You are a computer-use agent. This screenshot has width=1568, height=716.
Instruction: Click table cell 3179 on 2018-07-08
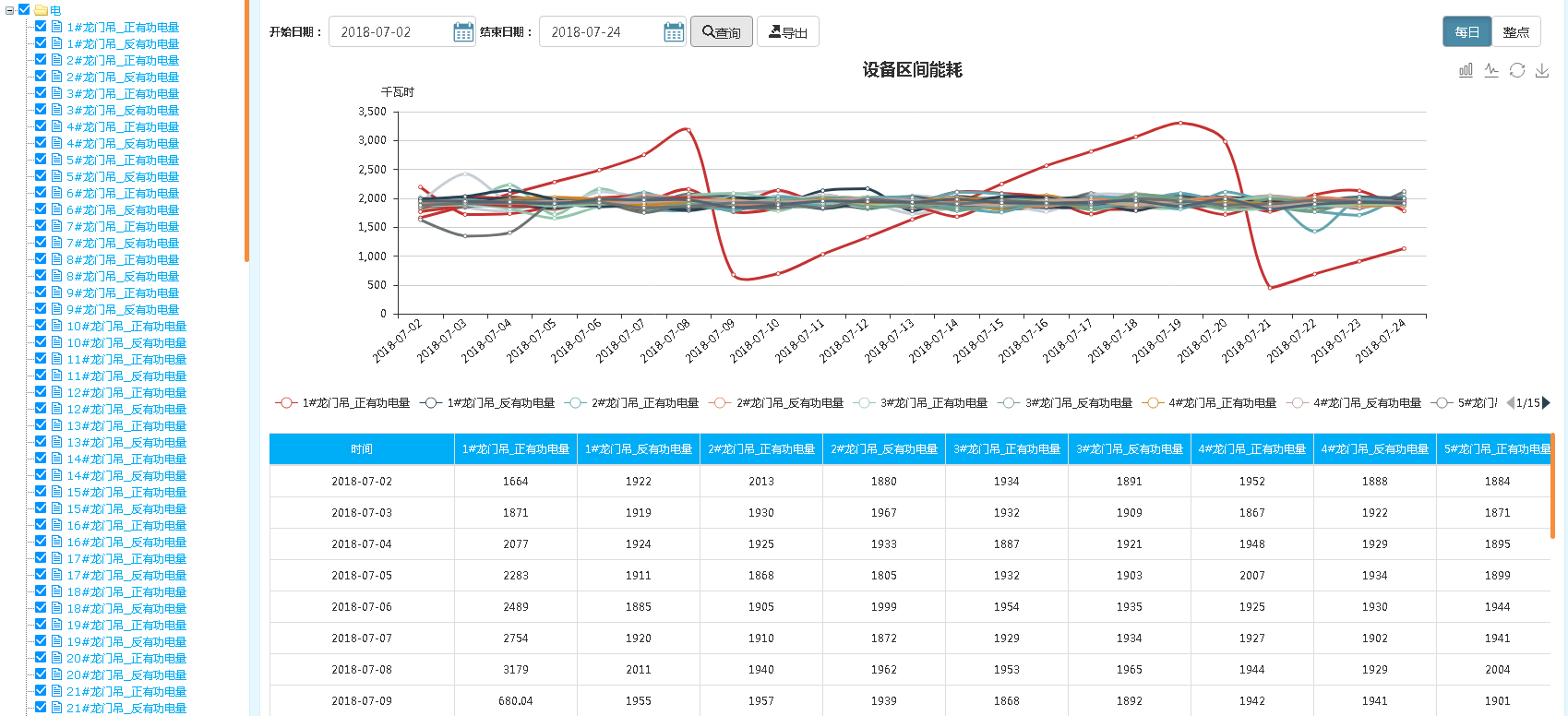(516, 670)
